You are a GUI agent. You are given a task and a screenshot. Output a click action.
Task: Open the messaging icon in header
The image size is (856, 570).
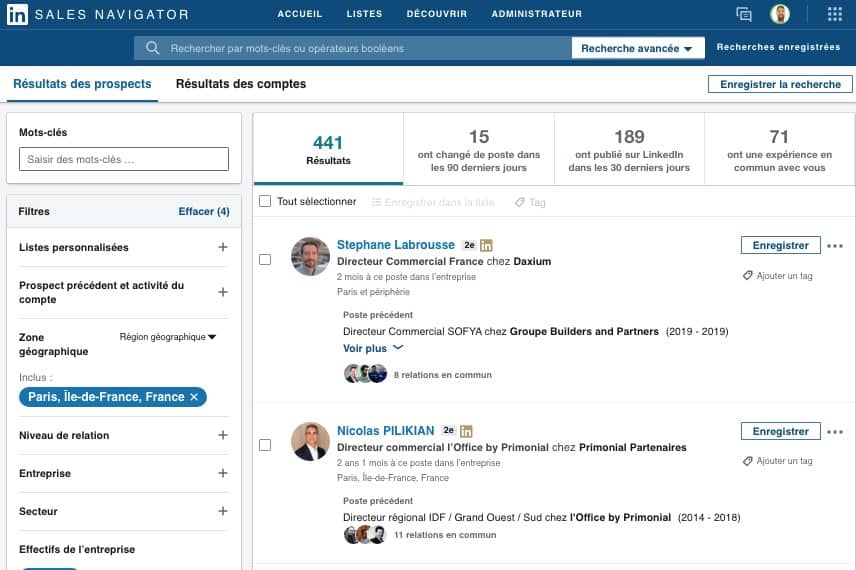pos(744,14)
